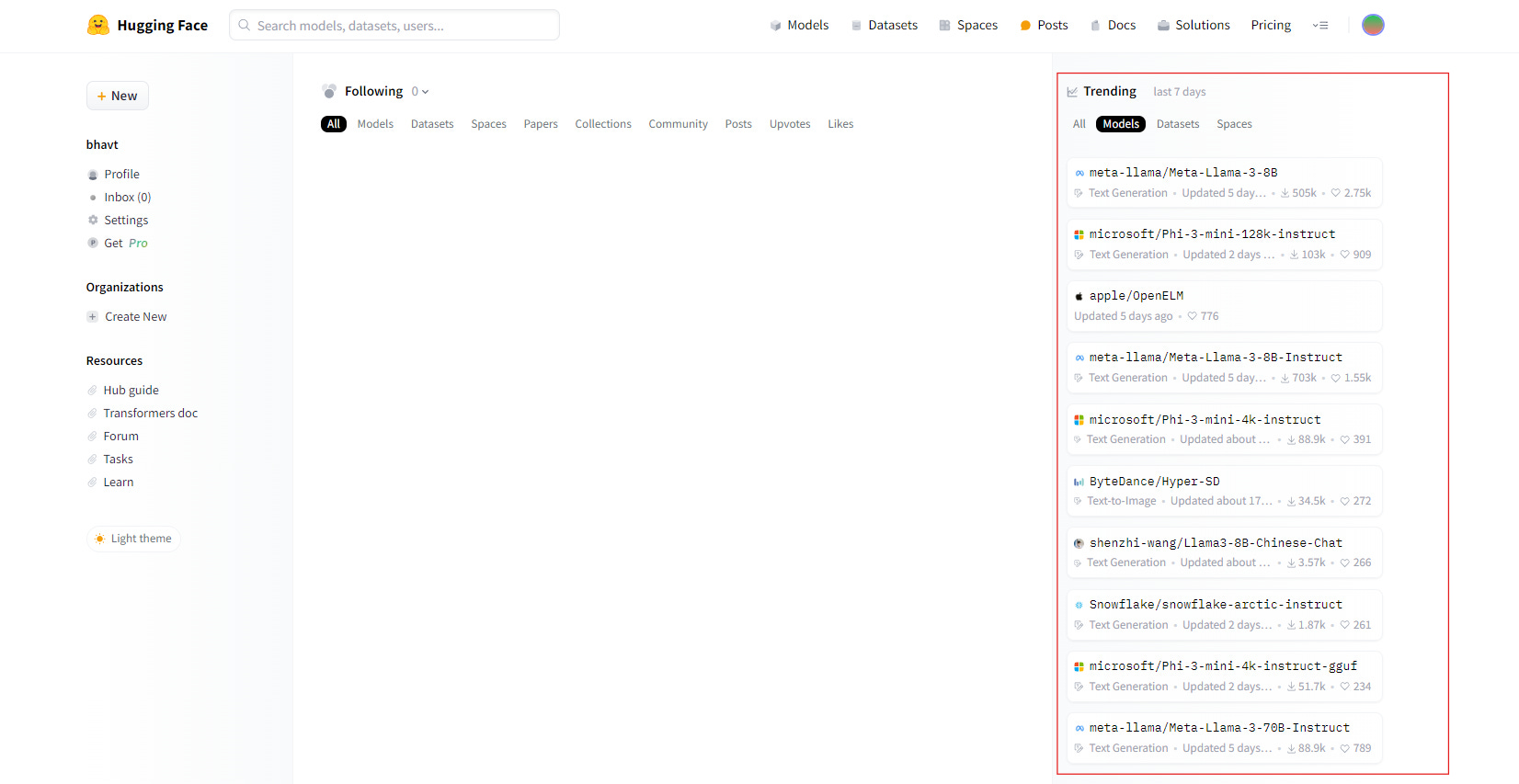Click the Apple logo beside OpenELM
Viewport: 1519px width, 784px height.
[1079, 296]
